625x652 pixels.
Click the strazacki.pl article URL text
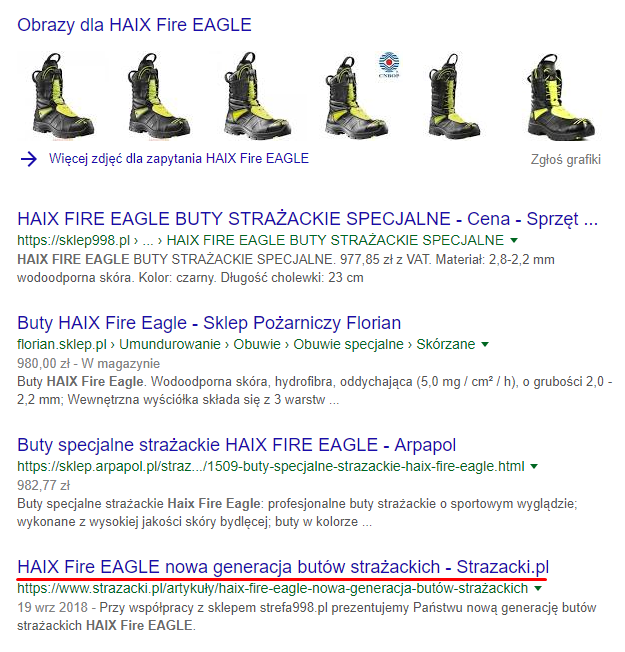tap(272, 588)
